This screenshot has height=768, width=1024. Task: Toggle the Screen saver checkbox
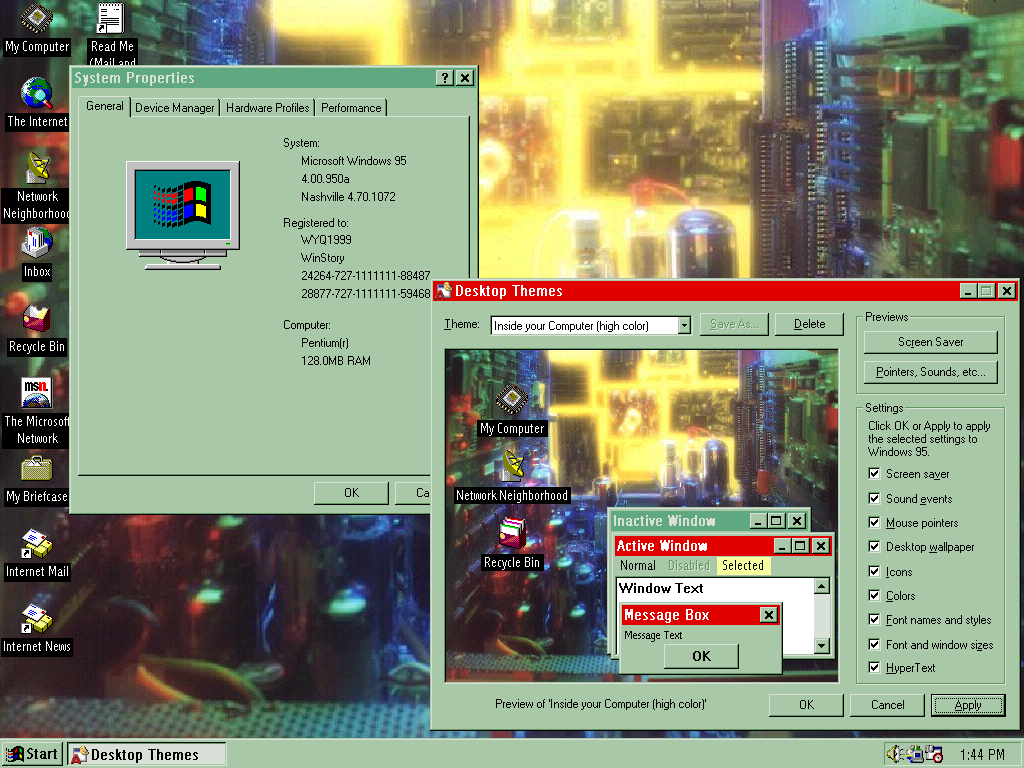pyautogui.click(x=874, y=473)
